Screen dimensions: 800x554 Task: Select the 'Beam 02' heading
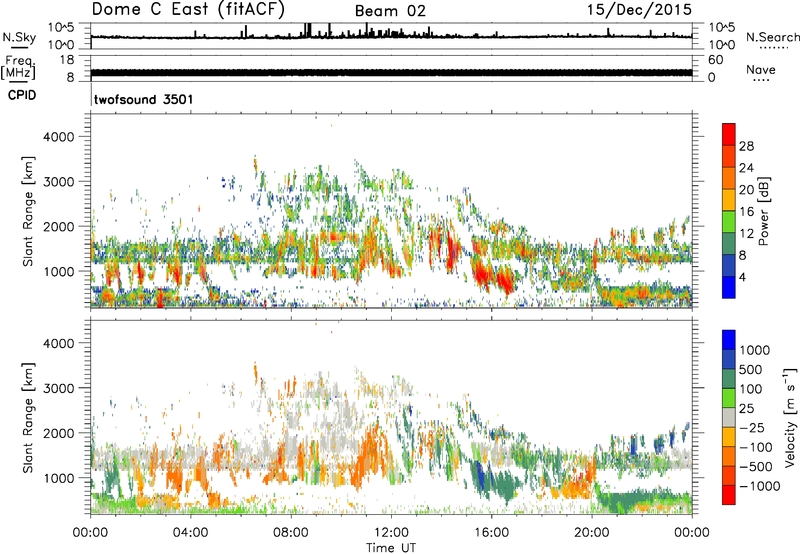[x=390, y=11]
